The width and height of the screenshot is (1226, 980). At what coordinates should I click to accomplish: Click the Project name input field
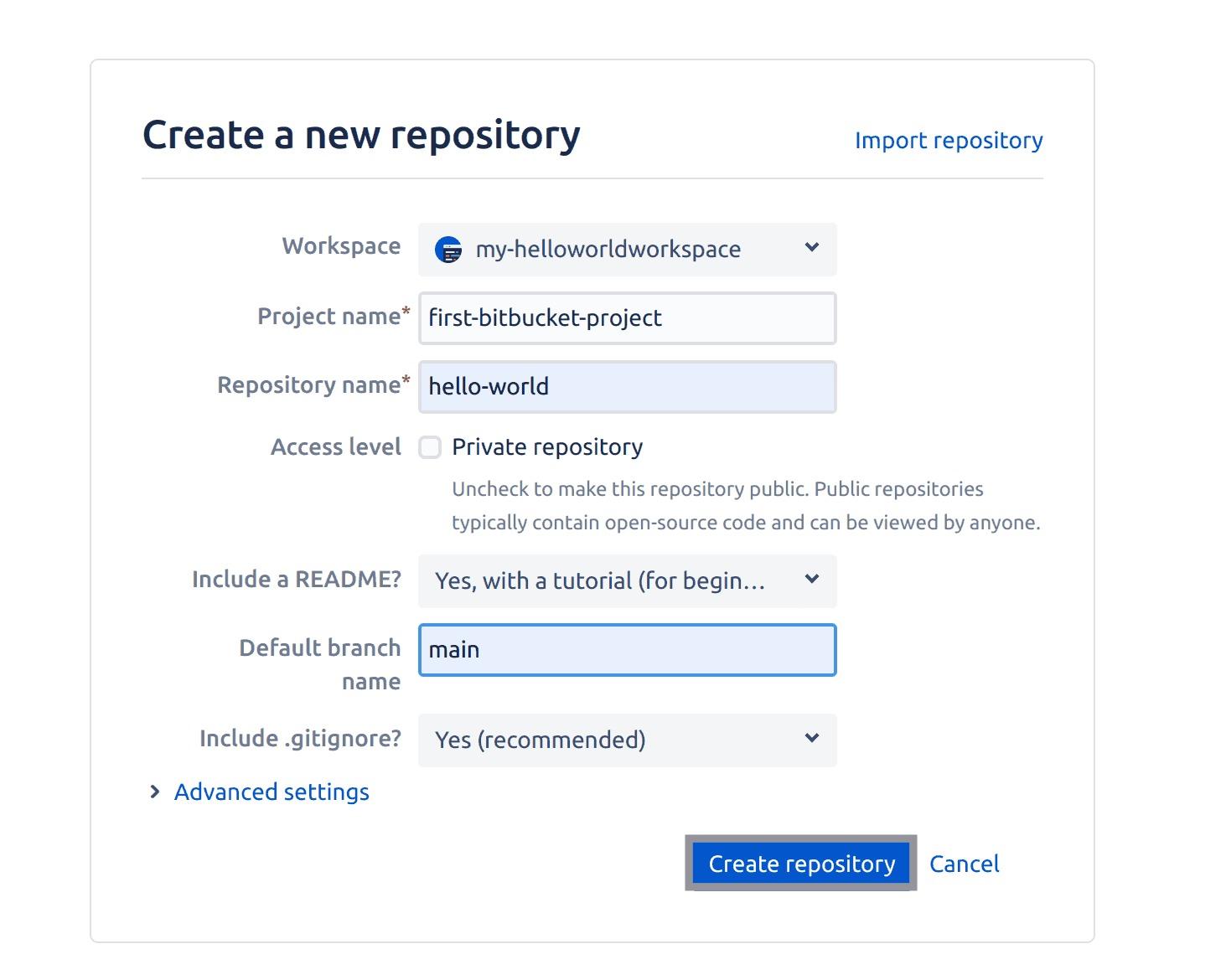[x=627, y=318]
